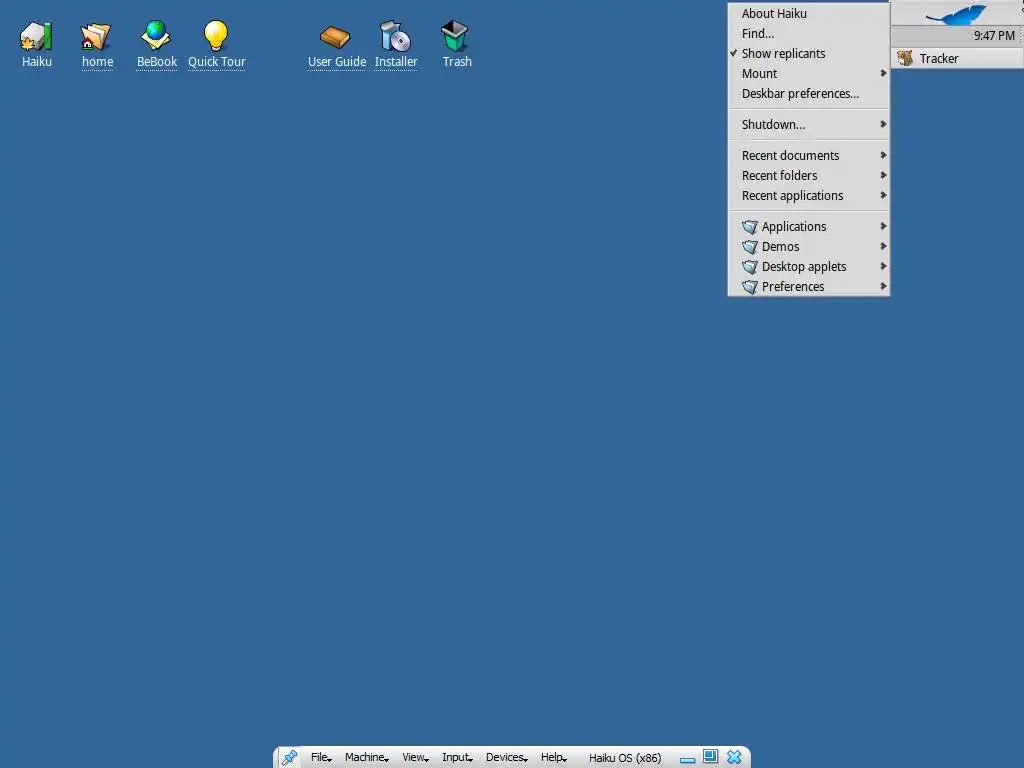Choose About Haiku from the menu
Viewport: 1024px width, 768px height.
coord(808,14)
